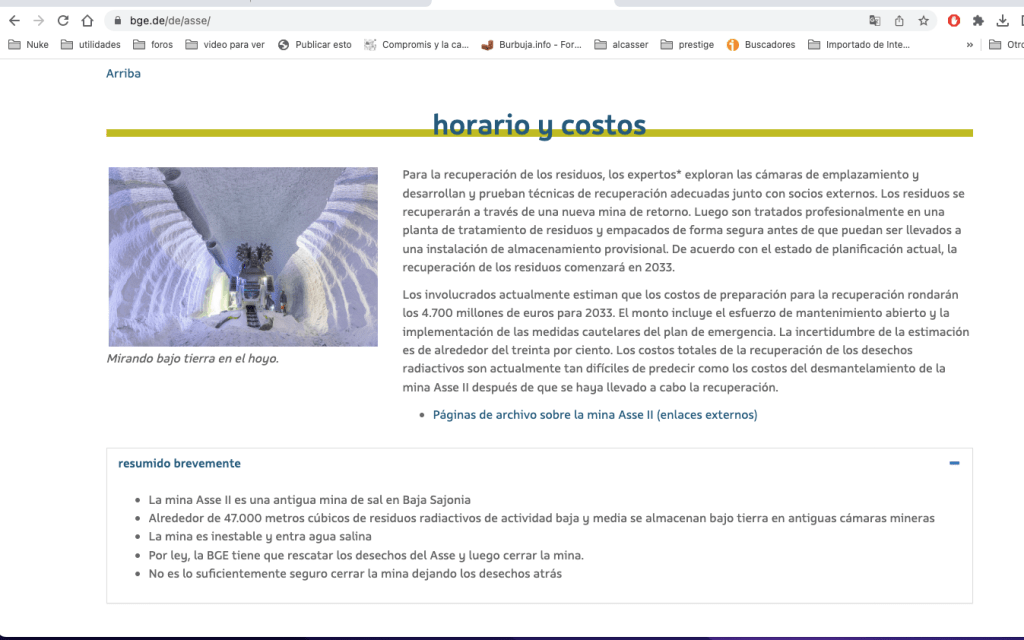Click the 'Arriba' link
Viewport: 1024px width, 640px height.
tap(123, 73)
